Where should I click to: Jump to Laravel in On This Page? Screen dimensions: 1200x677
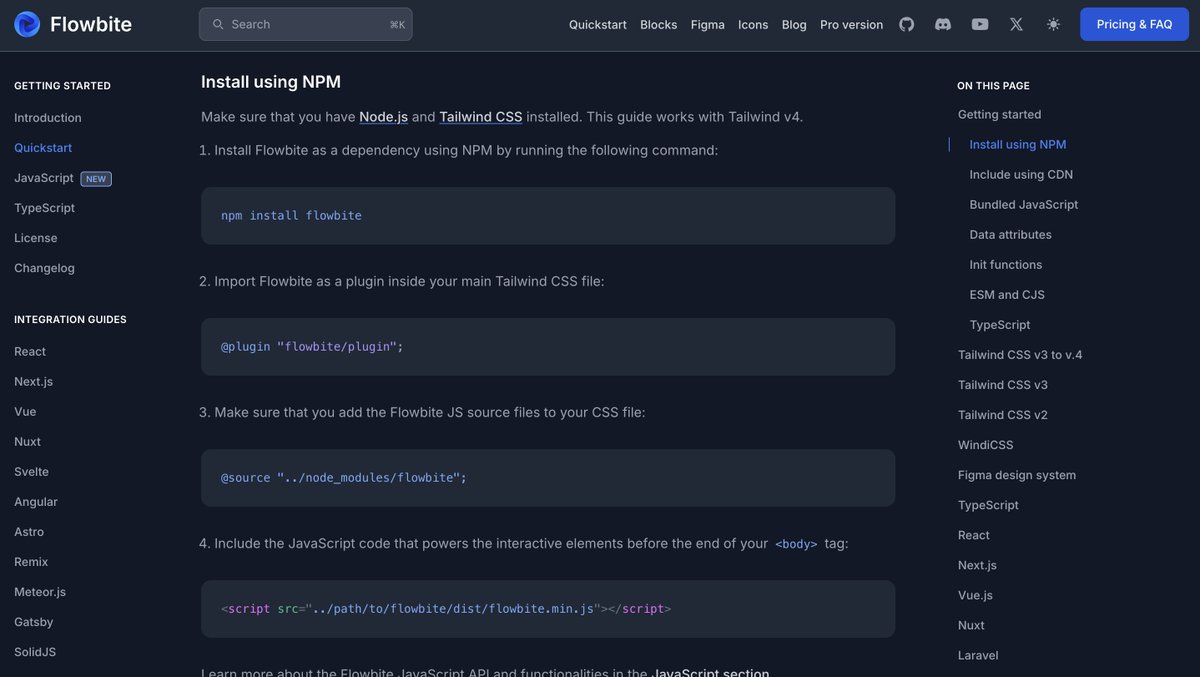[978, 655]
